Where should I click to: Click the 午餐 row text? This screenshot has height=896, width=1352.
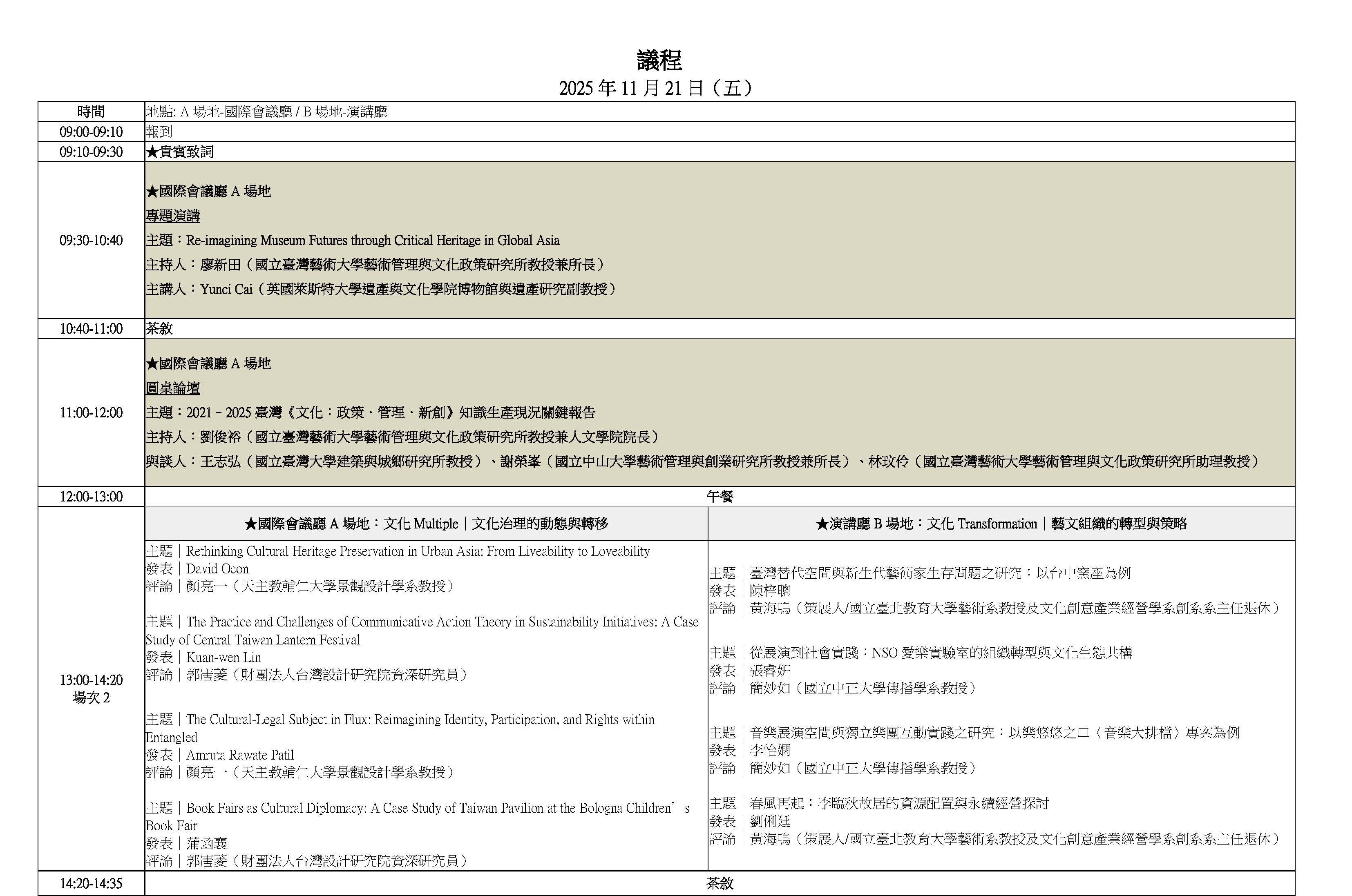coord(719,497)
